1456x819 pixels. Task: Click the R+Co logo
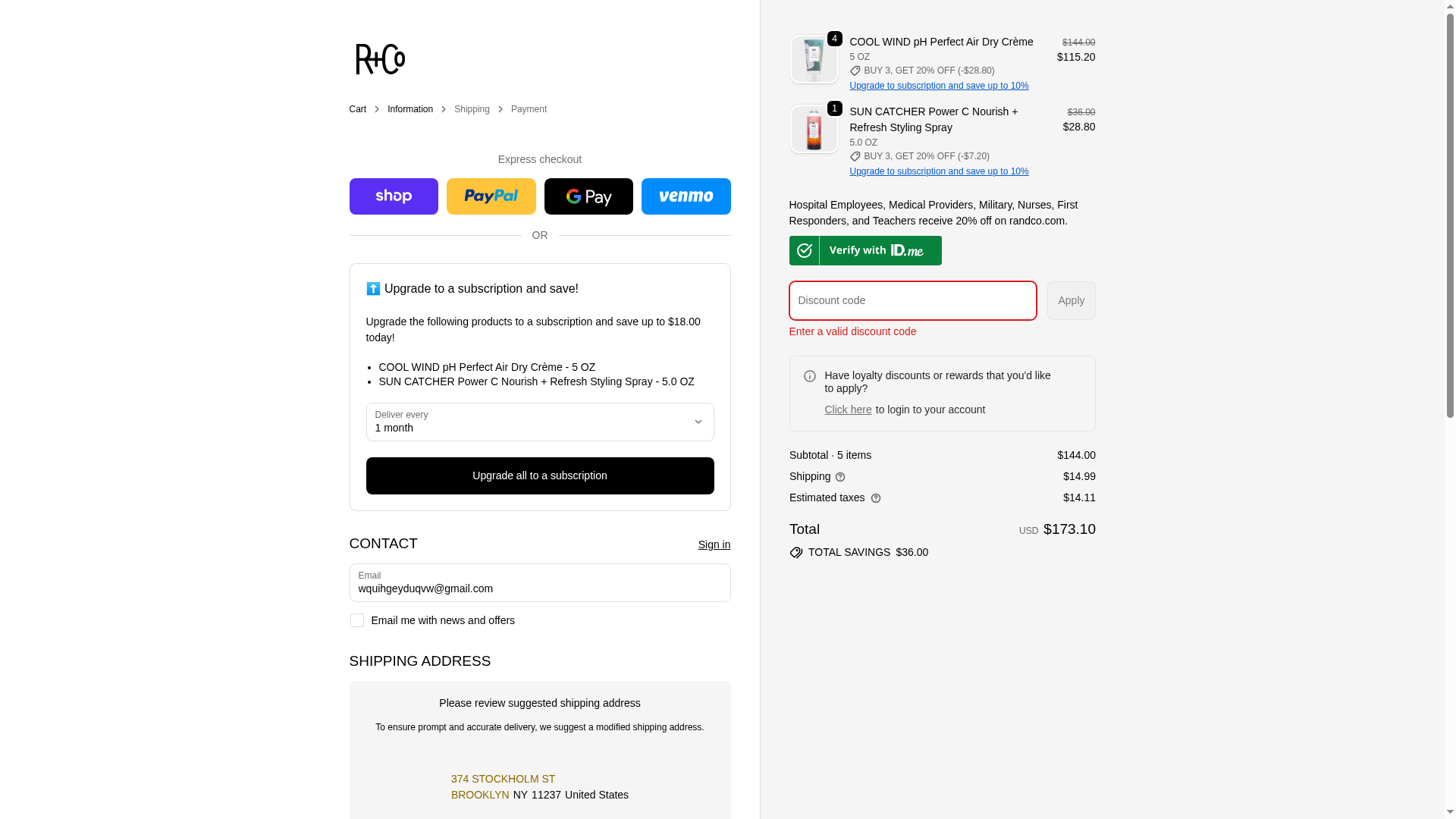click(x=380, y=59)
